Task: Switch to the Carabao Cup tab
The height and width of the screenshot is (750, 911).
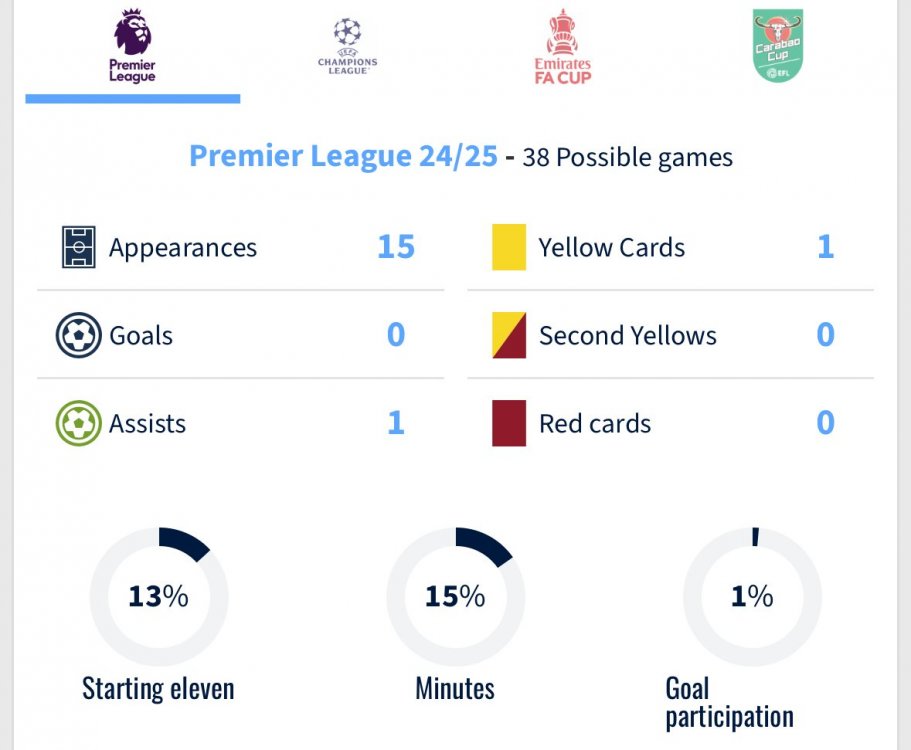Action: click(x=778, y=47)
